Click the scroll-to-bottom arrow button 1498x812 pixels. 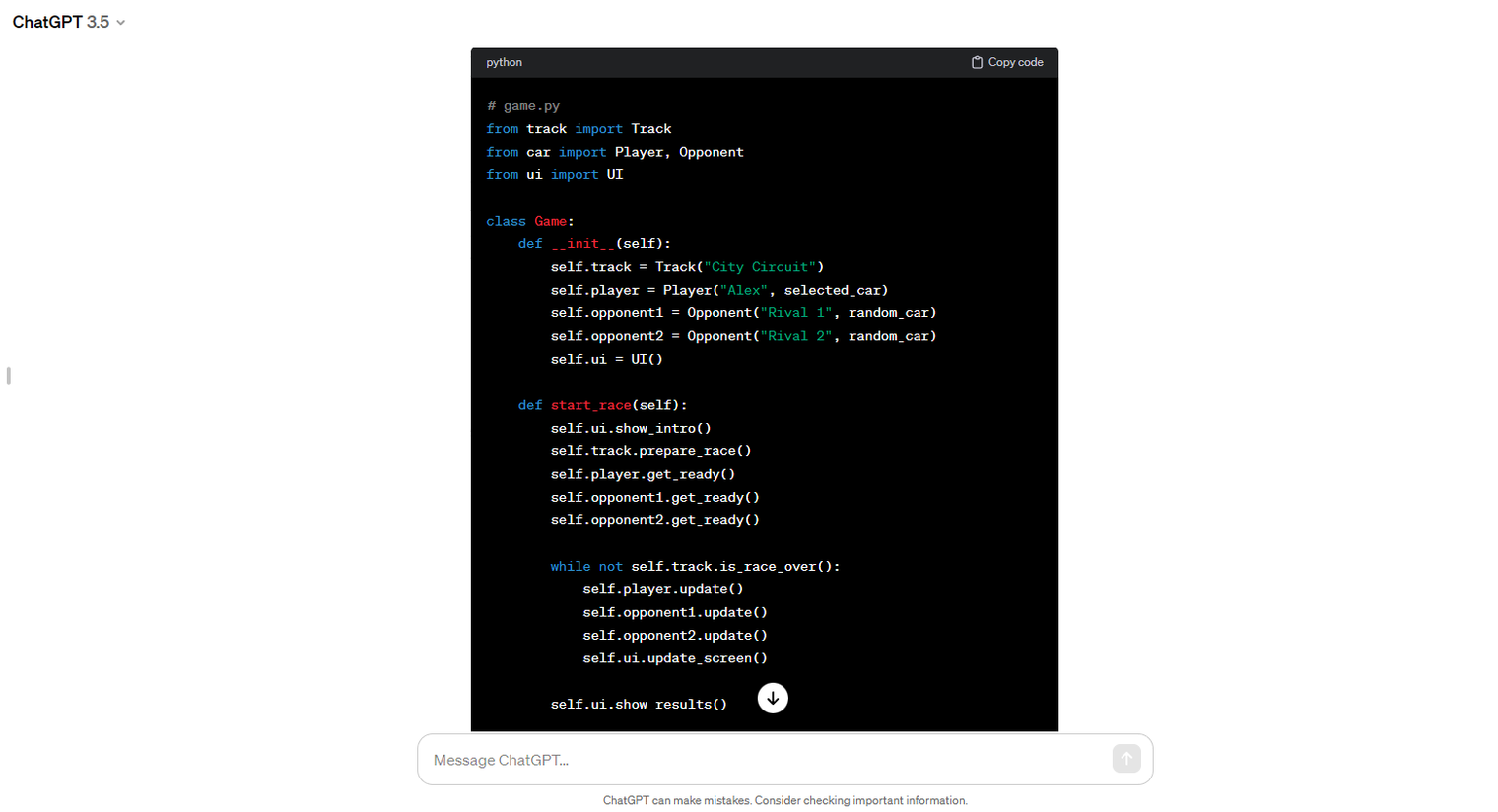(x=773, y=698)
